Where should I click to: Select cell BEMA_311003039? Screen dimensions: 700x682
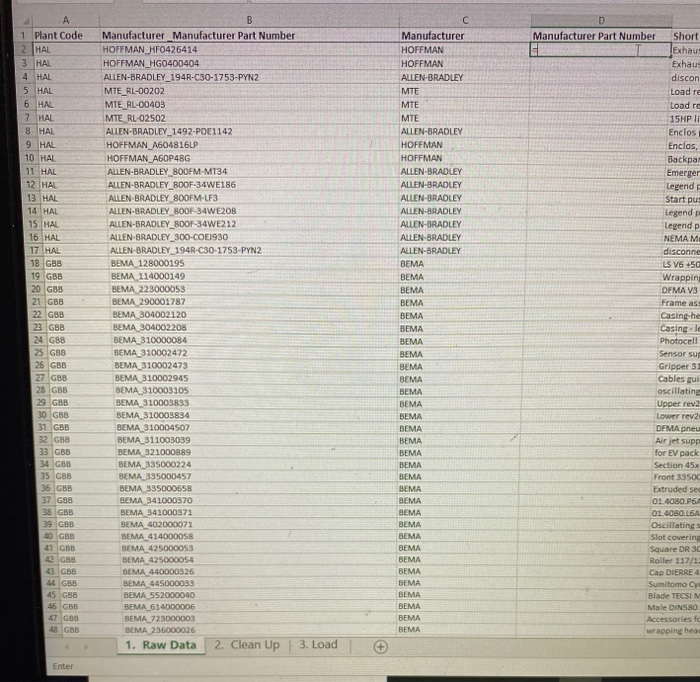[x=257, y=440]
